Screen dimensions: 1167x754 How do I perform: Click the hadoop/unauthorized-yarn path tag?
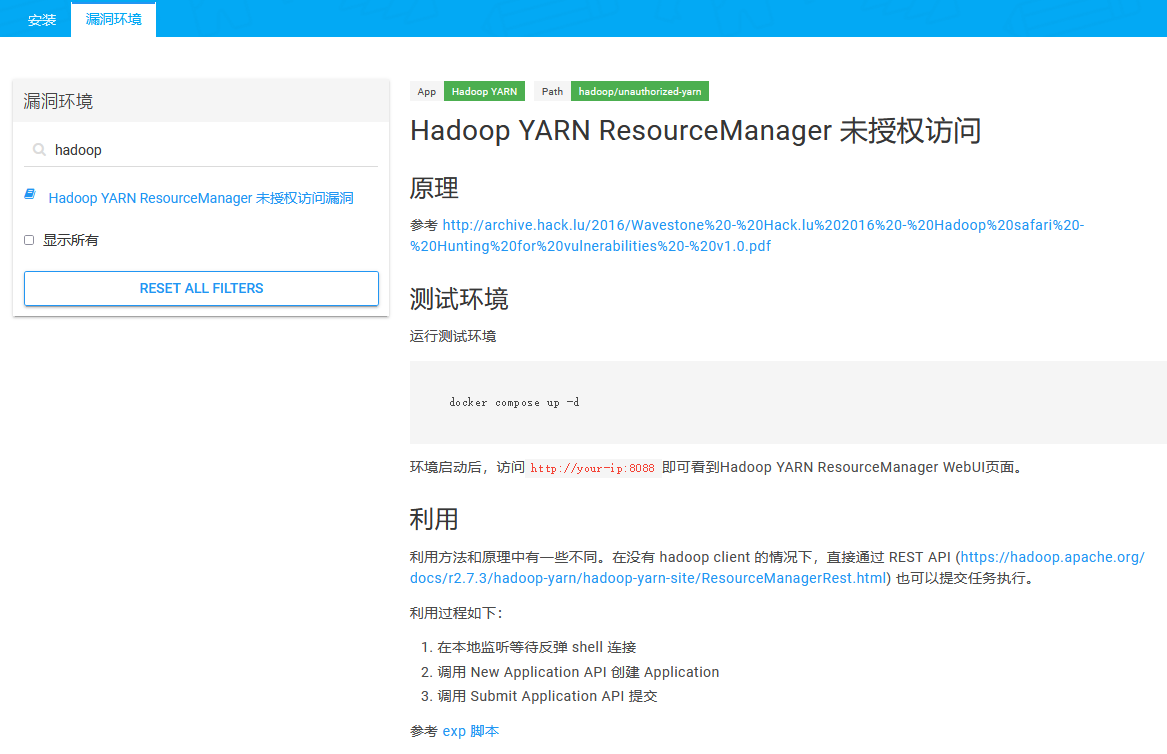(x=639, y=91)
